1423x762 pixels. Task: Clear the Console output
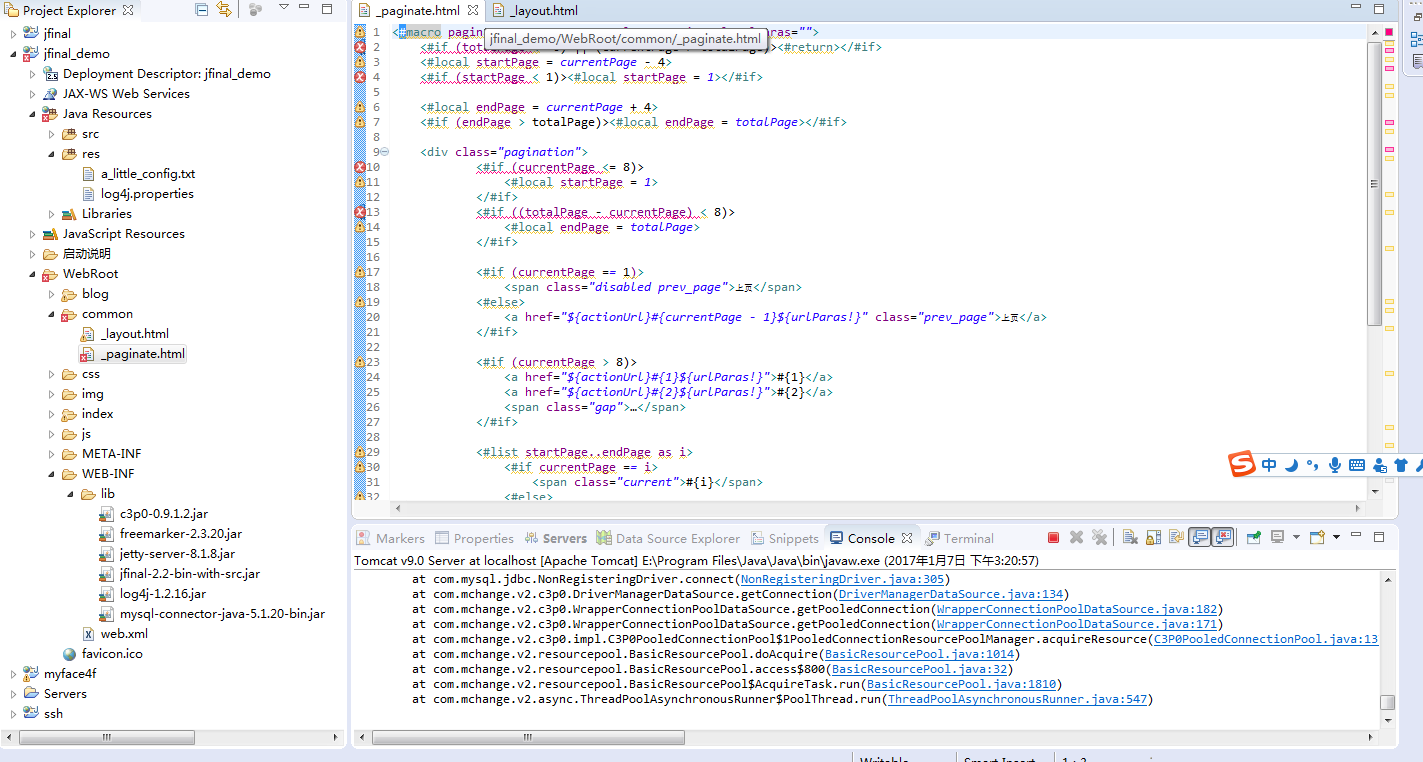pos(1130,537)
